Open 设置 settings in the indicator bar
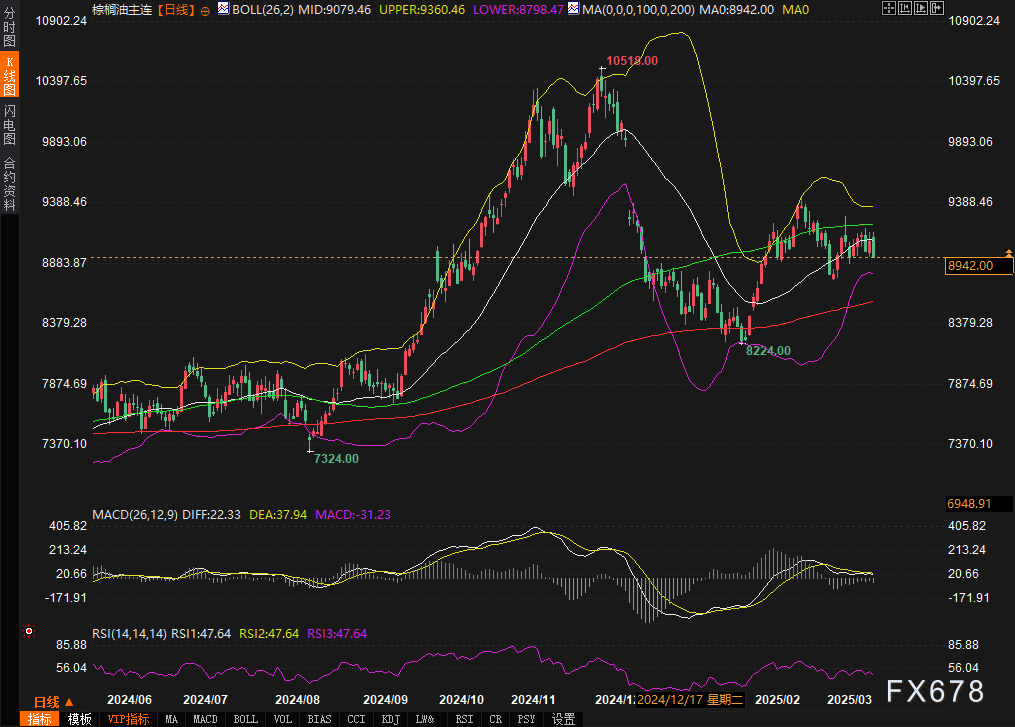This screenshot has height=727, width=1015. pyautogui.click(x=563, y=719)
